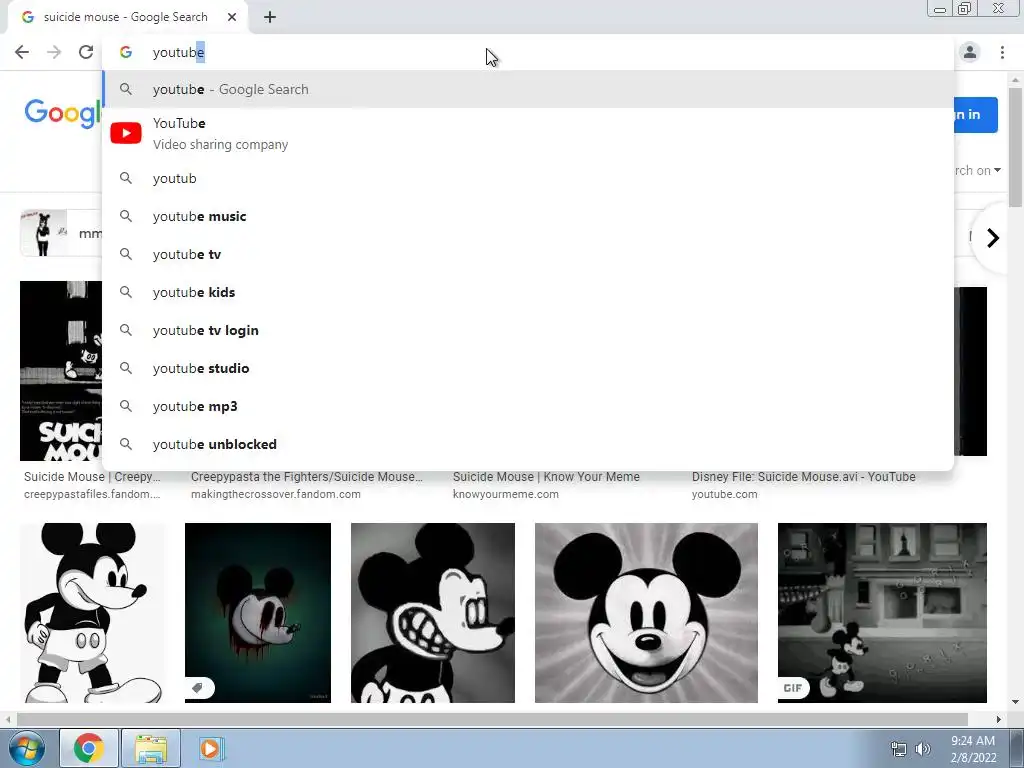Click the youtube.com source text
Image resolution: width=1024 pixels, height=768 pixels.
click(x=725, y=494)
